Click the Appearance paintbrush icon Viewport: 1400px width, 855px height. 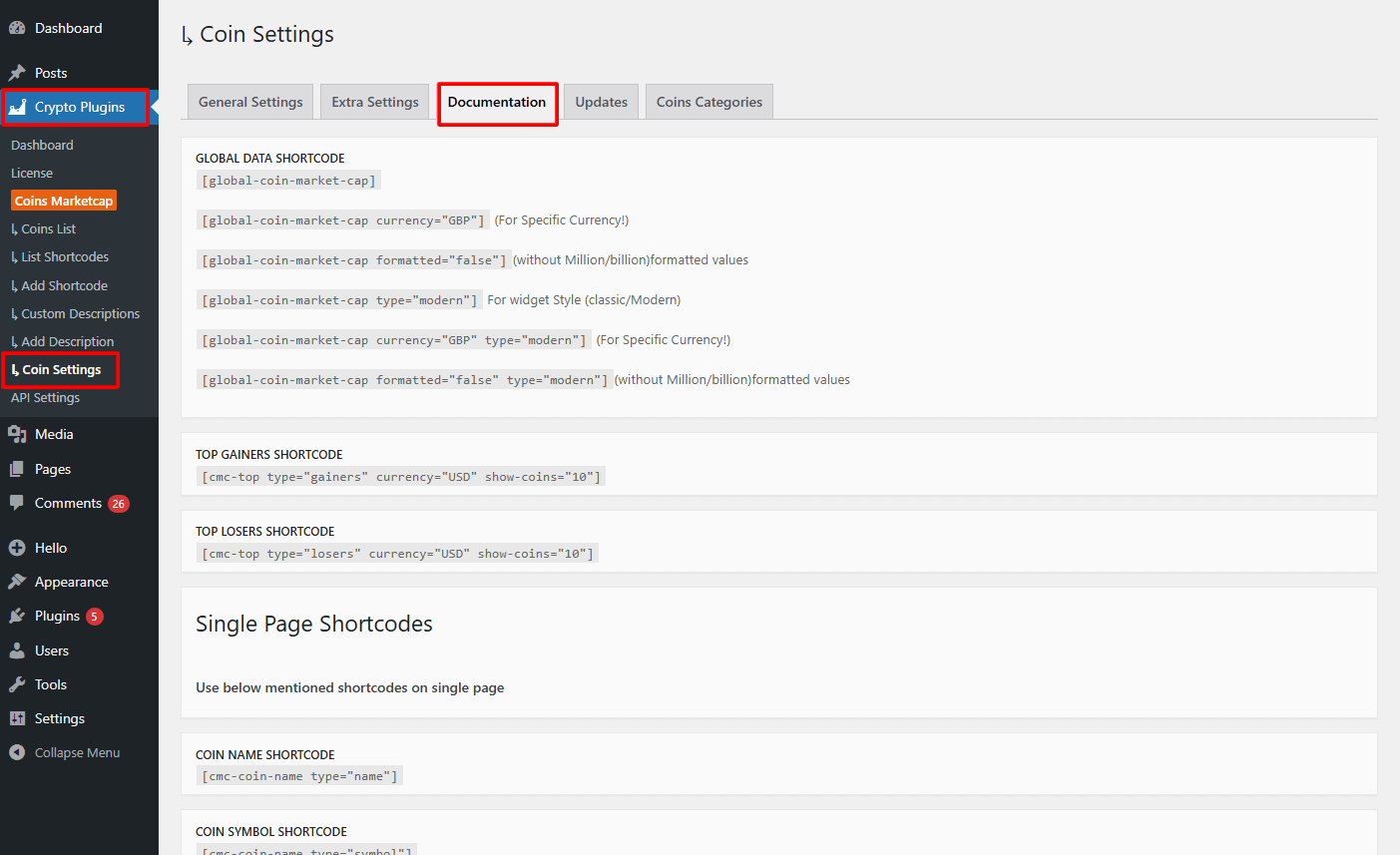click(17, 582)
